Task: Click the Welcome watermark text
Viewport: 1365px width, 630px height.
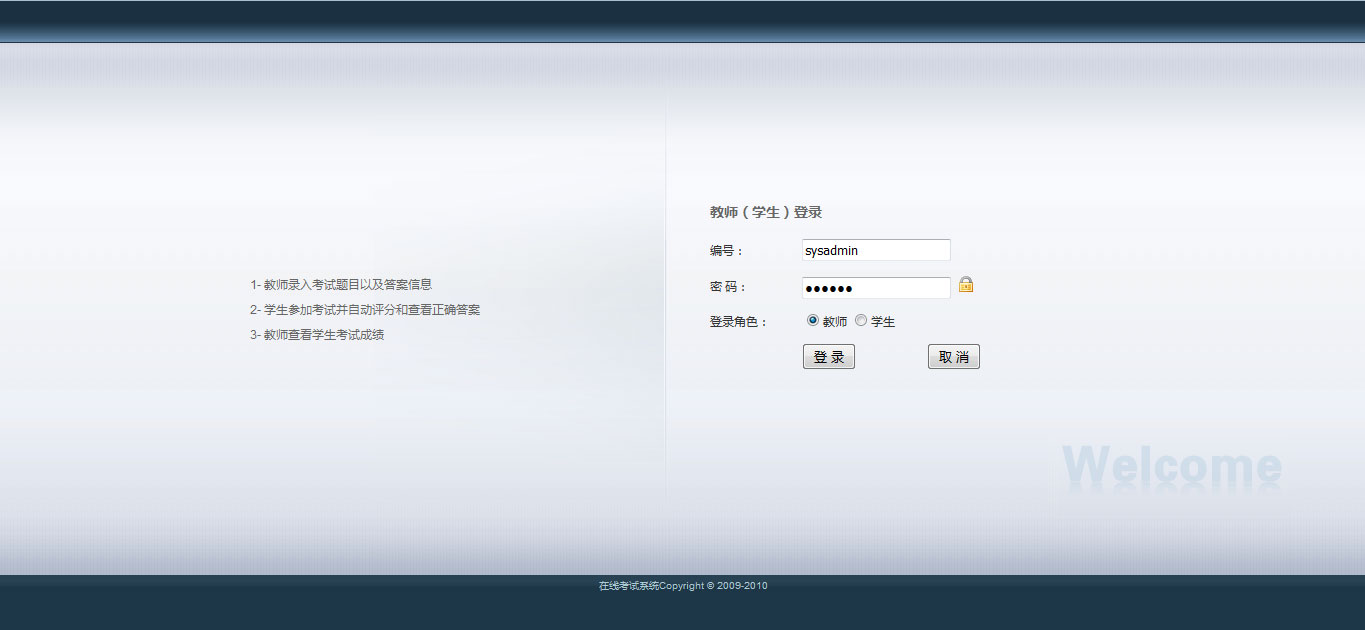Action: click(x=1172, y=462)
